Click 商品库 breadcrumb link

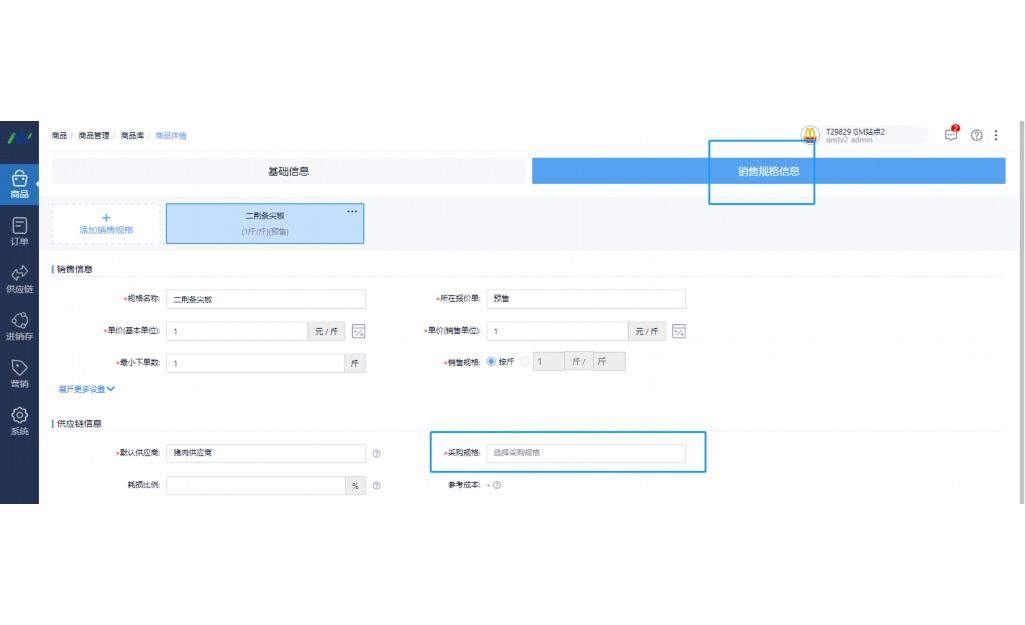pos(132,136)
